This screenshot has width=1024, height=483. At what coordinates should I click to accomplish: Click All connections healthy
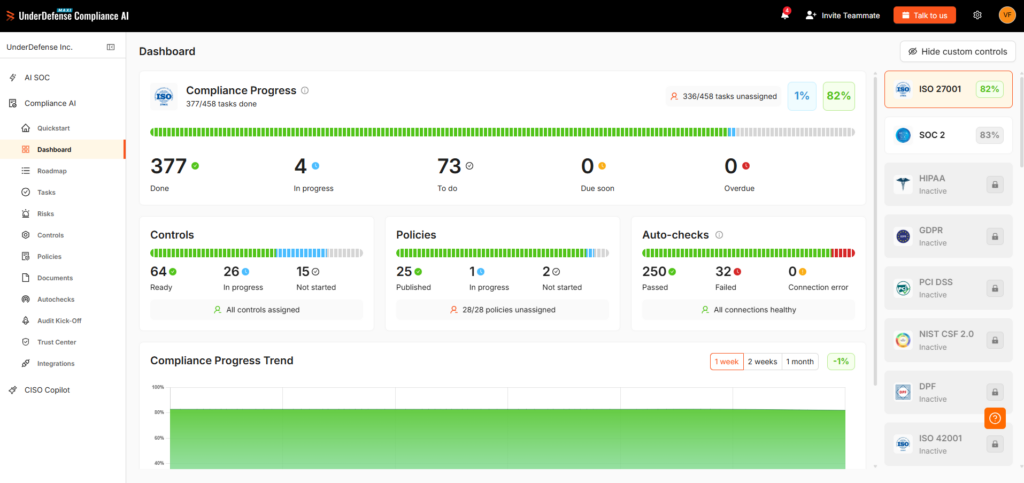[748, 310]
